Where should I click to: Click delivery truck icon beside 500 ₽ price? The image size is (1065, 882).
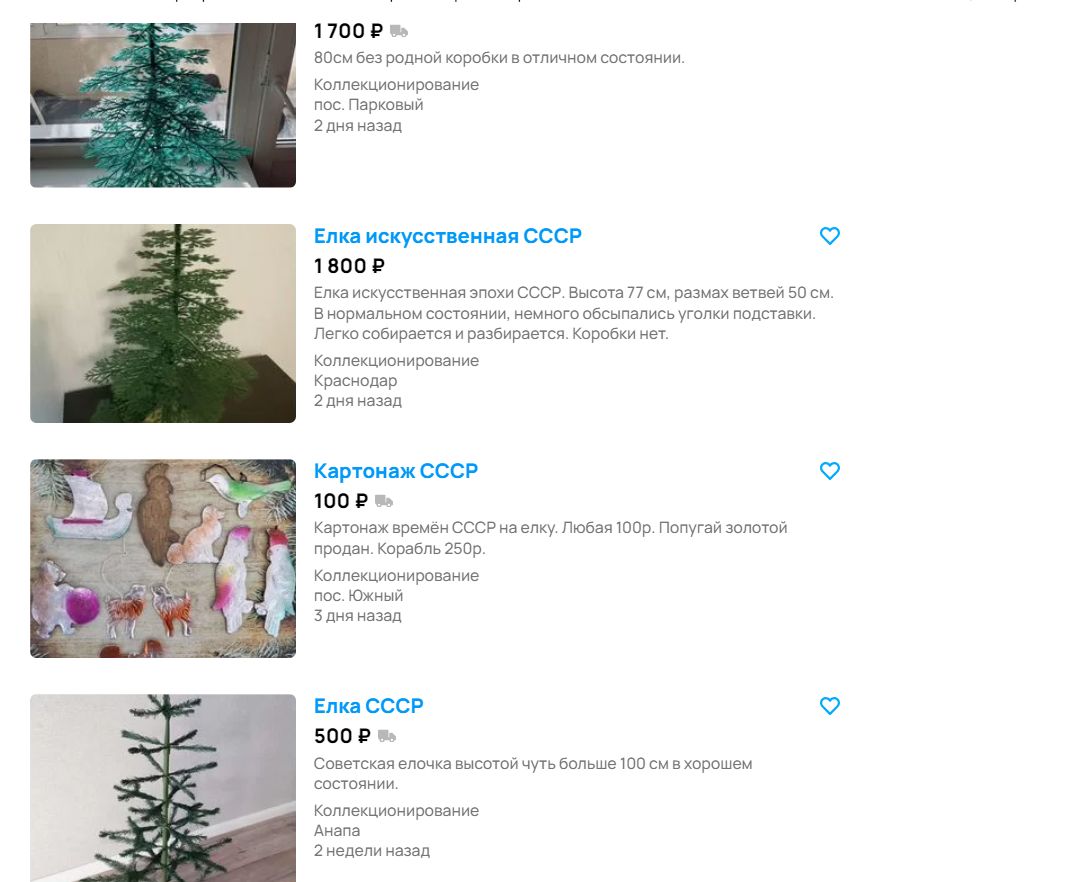[x=386, y=736]
